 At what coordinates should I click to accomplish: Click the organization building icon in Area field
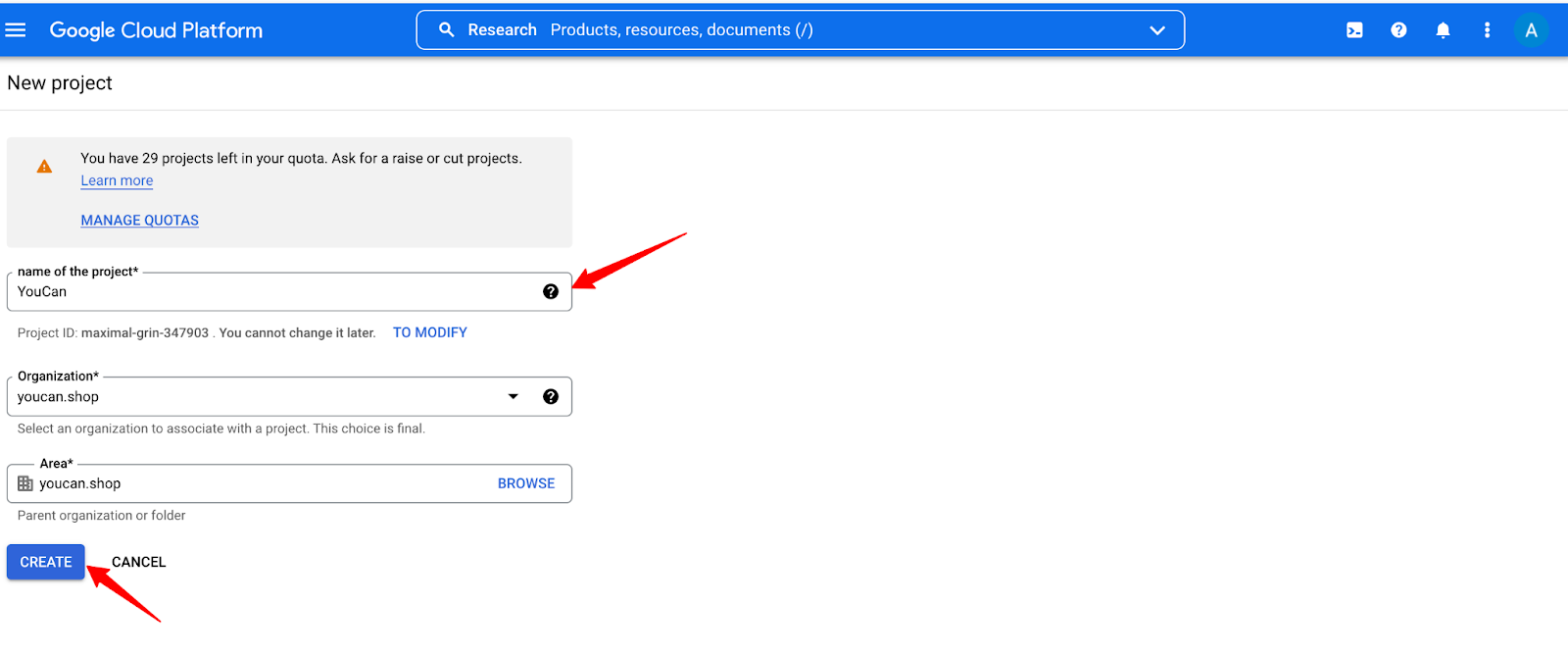(x=25, y=483)
